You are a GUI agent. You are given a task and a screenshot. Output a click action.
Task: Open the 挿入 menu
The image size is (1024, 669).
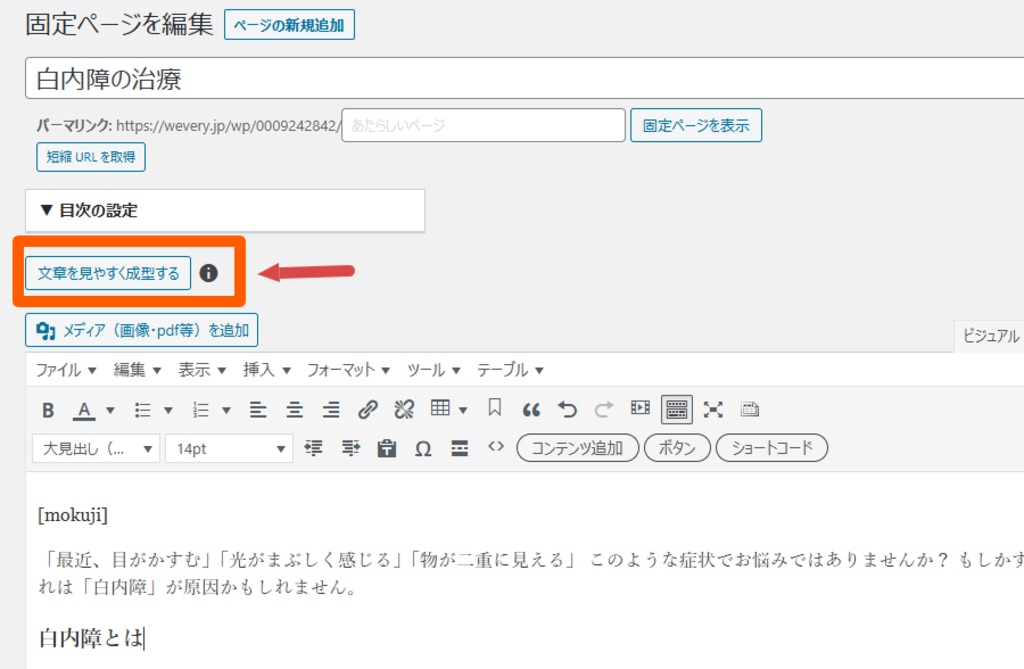pyautogui.click(x=266, y=370)
